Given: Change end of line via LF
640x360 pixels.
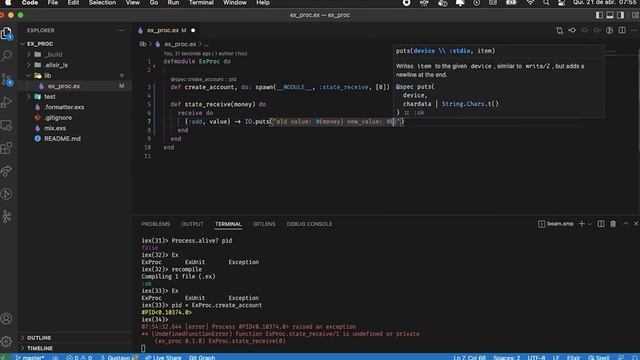Looking at the screenshot, I should point(556,357).
